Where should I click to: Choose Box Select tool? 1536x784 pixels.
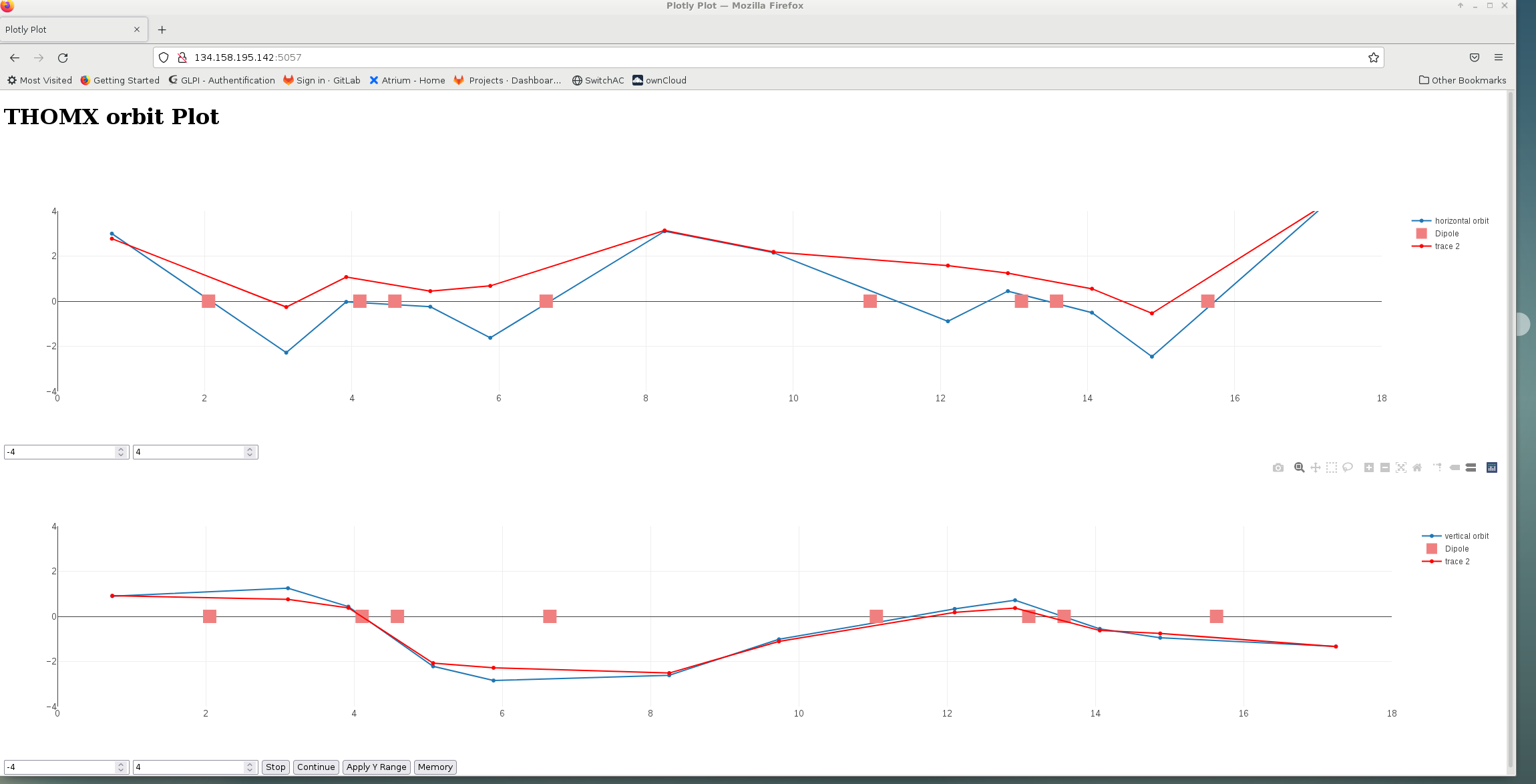1331,467
